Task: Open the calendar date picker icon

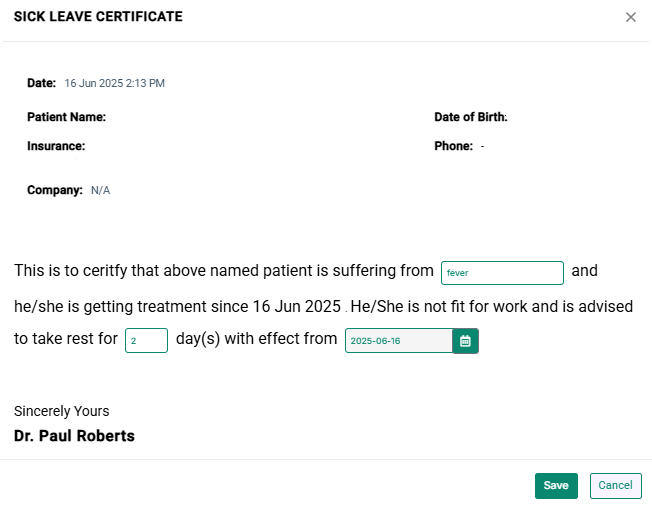Action: [x=465, y=341]
